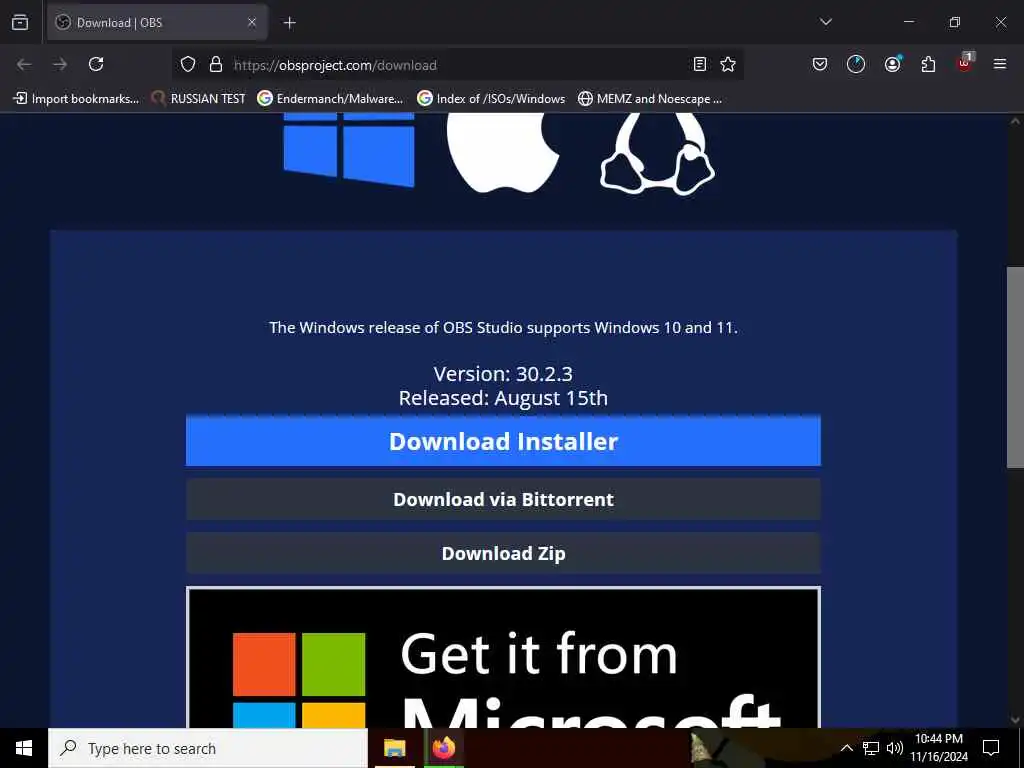Click the Firefox taskbar icon

coord(443,748)
